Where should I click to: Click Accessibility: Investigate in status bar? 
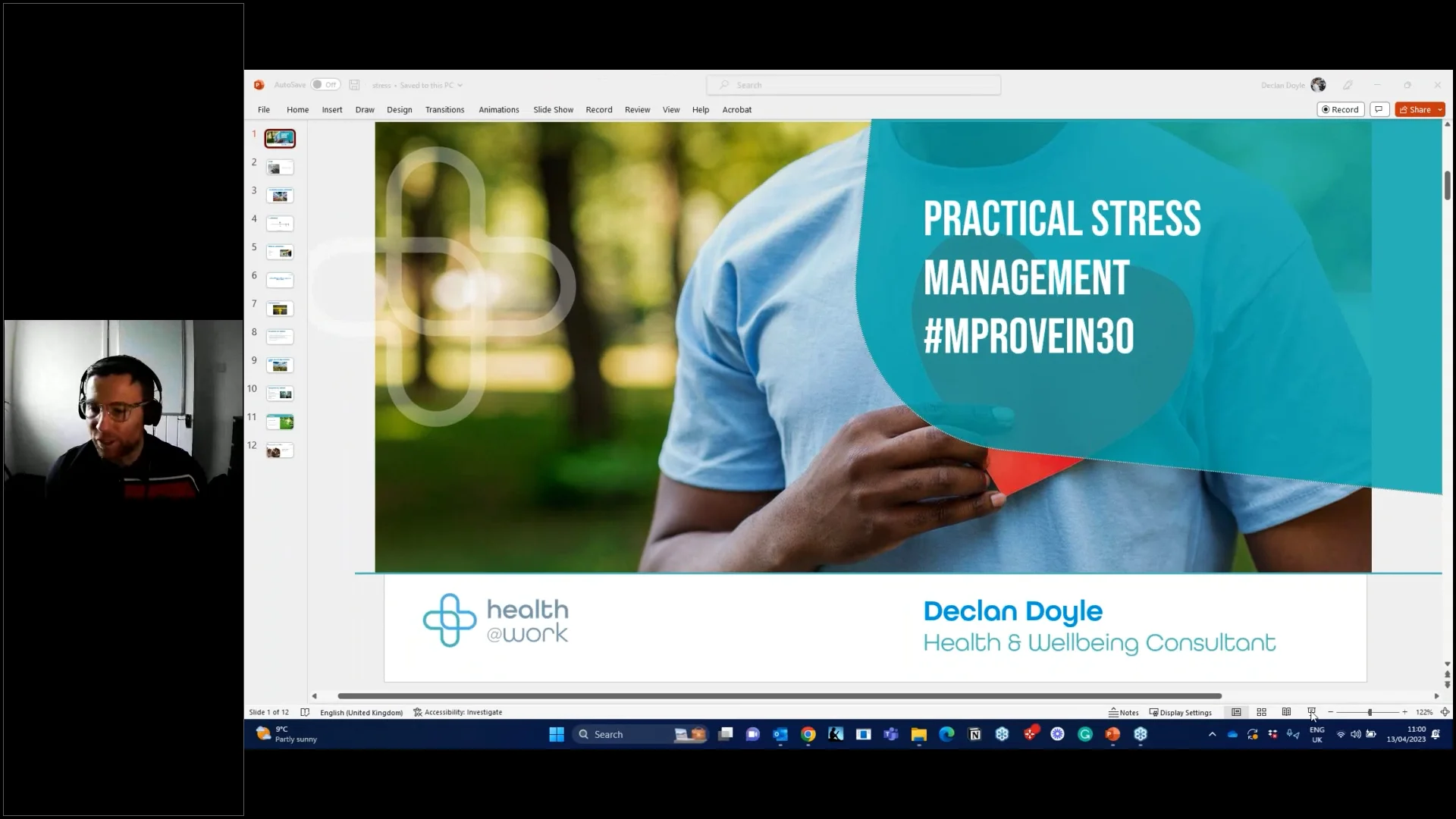click(458, 712)
